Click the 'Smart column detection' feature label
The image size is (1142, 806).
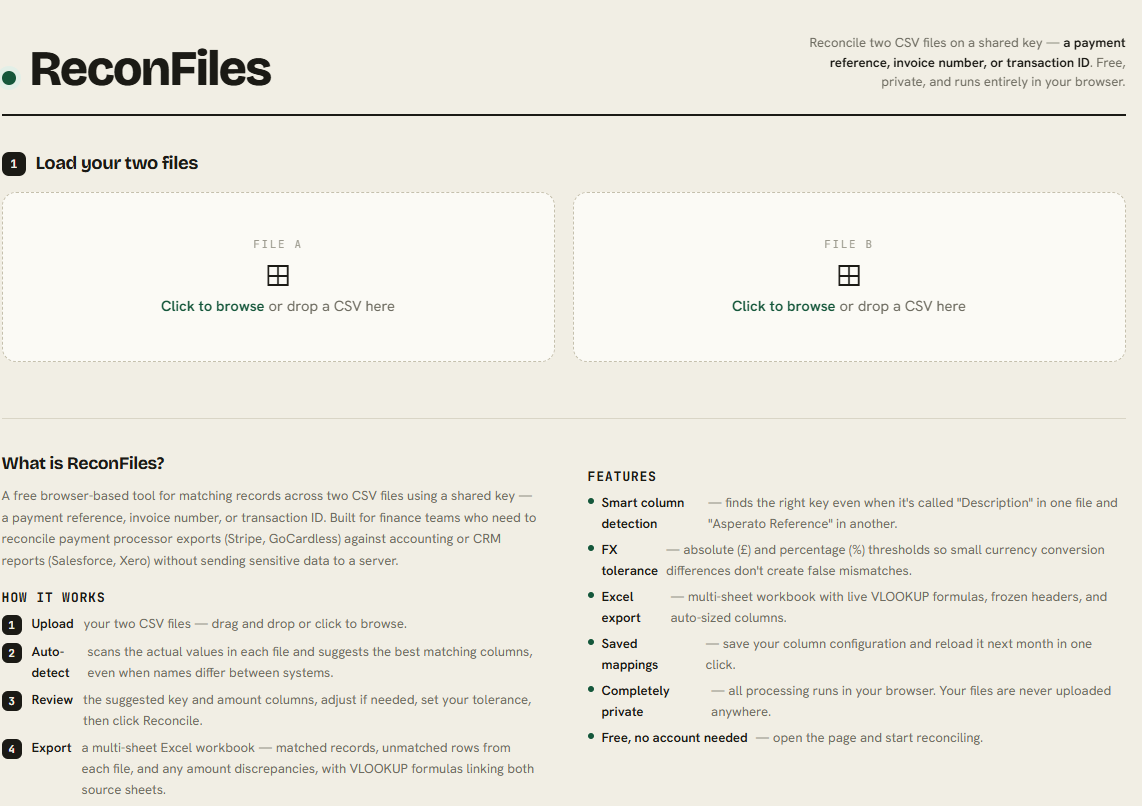pyautogui.click(x=642, y=513)
